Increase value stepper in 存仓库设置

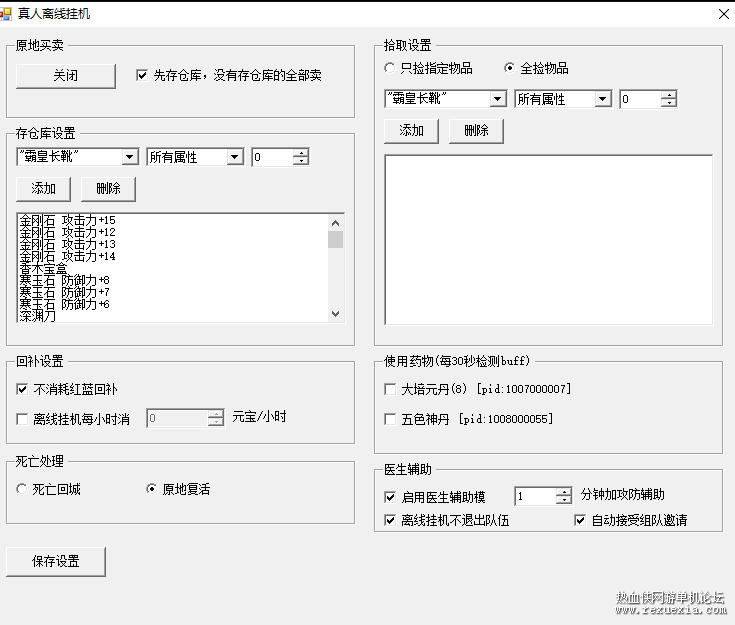point(300,153)
